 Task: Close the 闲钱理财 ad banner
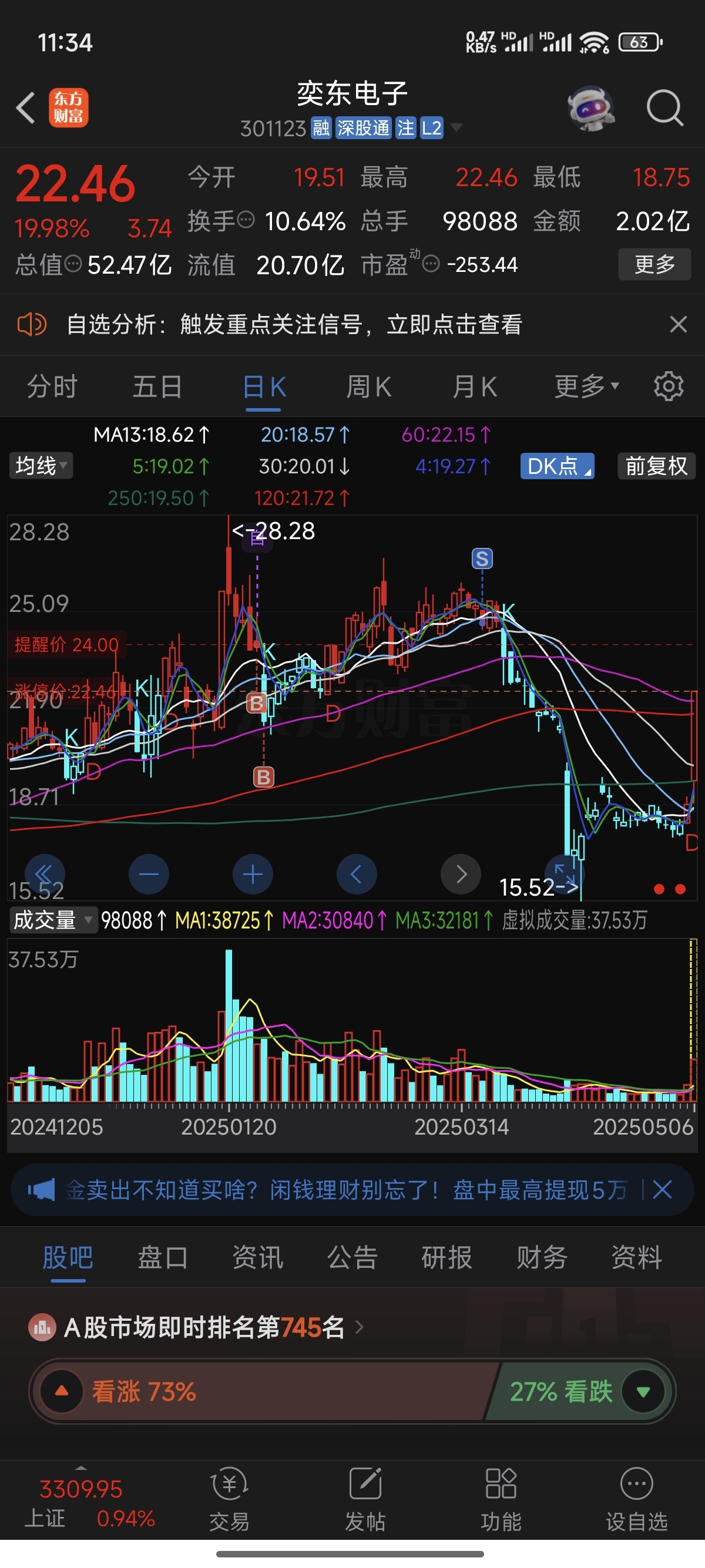click(662, 1189)
